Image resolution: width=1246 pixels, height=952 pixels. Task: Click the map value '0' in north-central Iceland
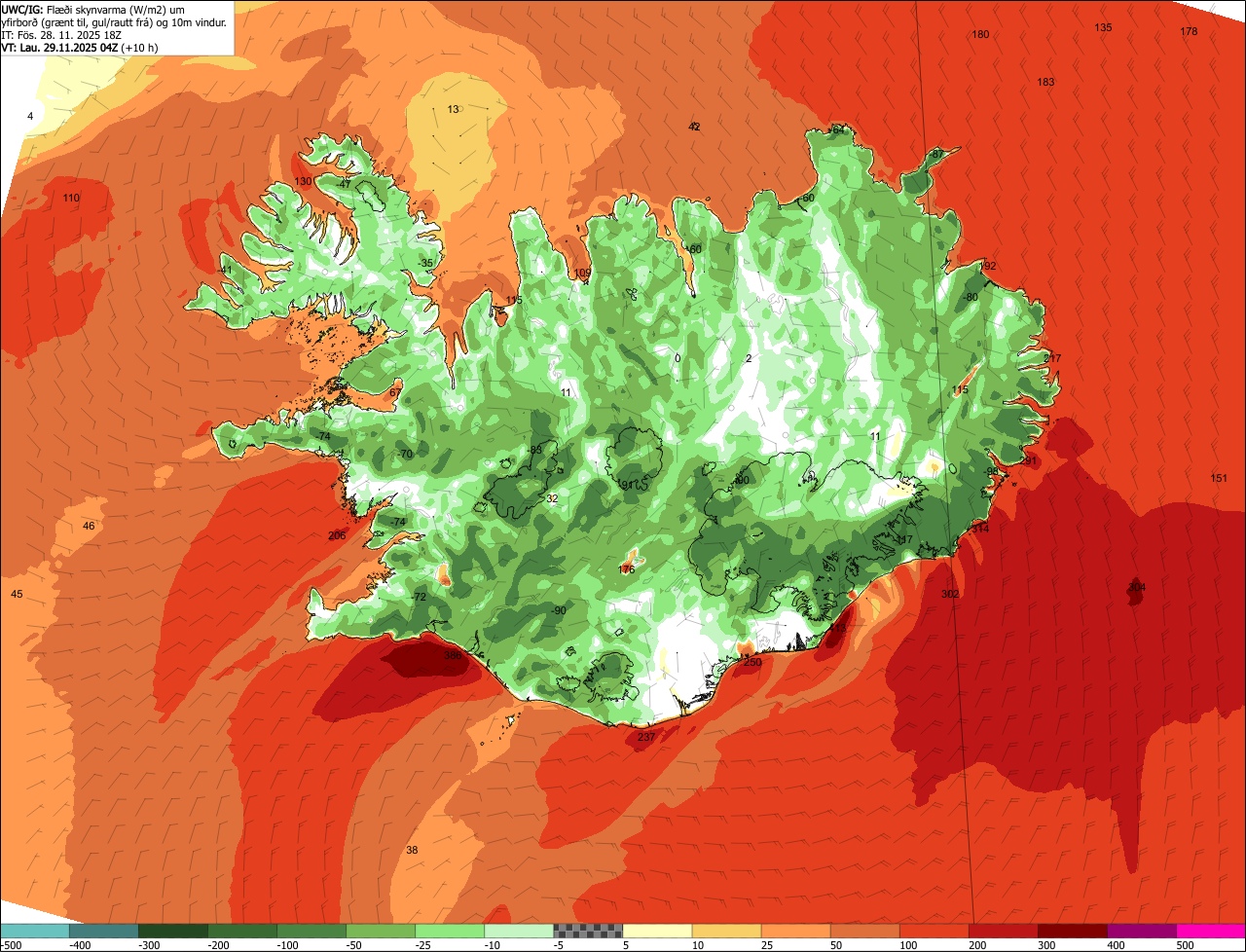coord(678,358)
